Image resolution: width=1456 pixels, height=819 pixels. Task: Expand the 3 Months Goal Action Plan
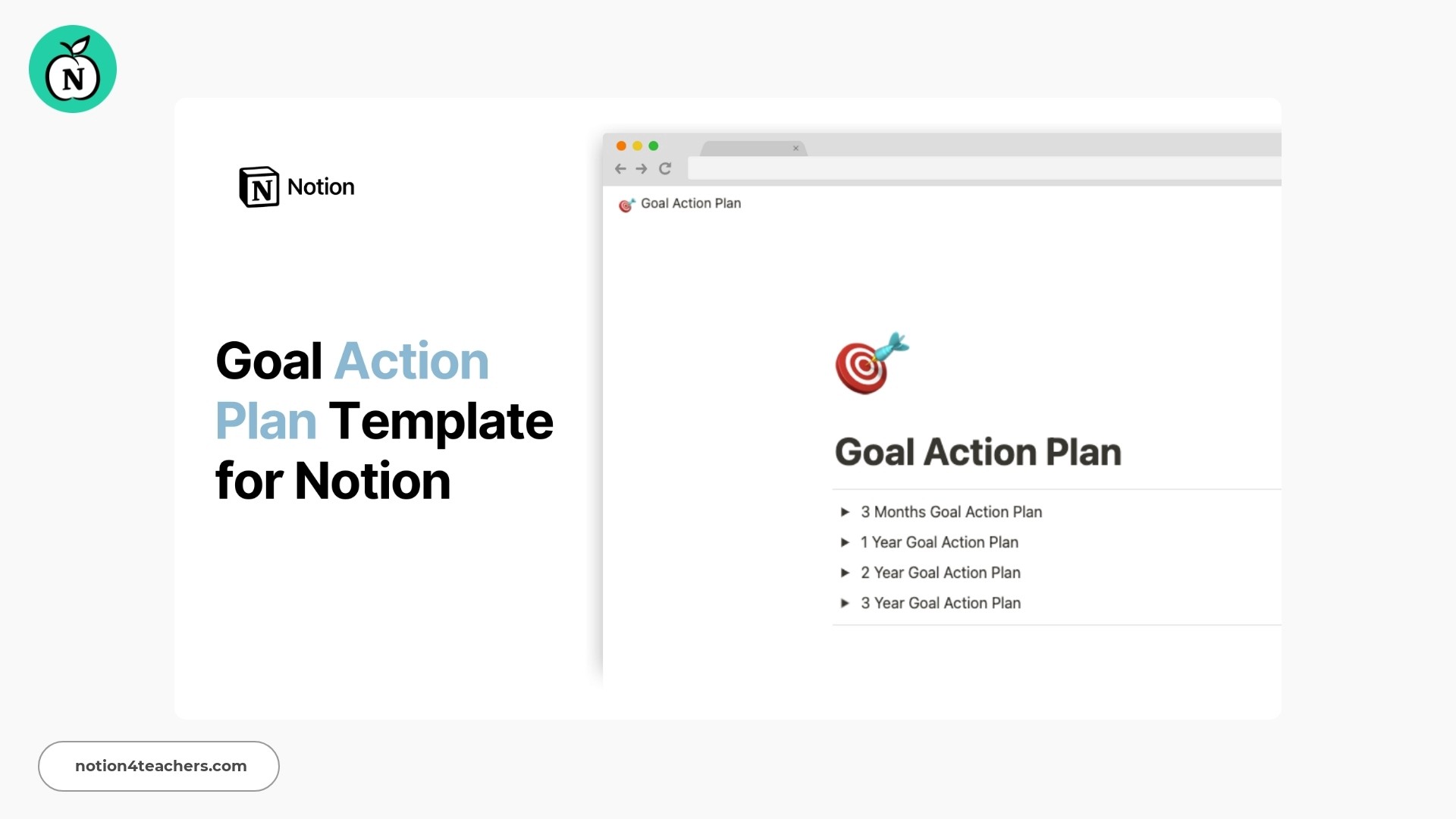click(x=843, y=511)
